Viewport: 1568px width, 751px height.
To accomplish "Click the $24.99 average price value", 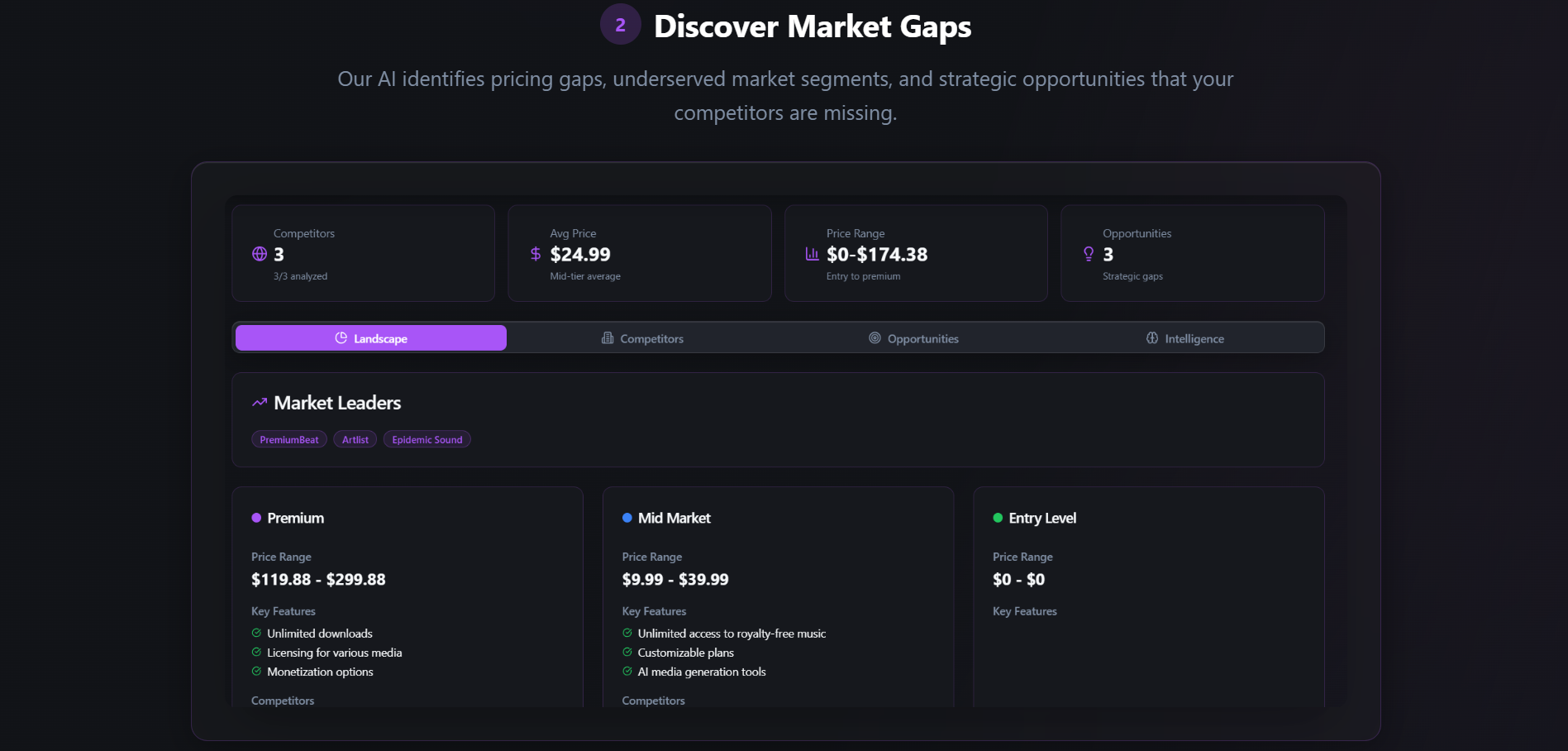I will coord(580,255).
